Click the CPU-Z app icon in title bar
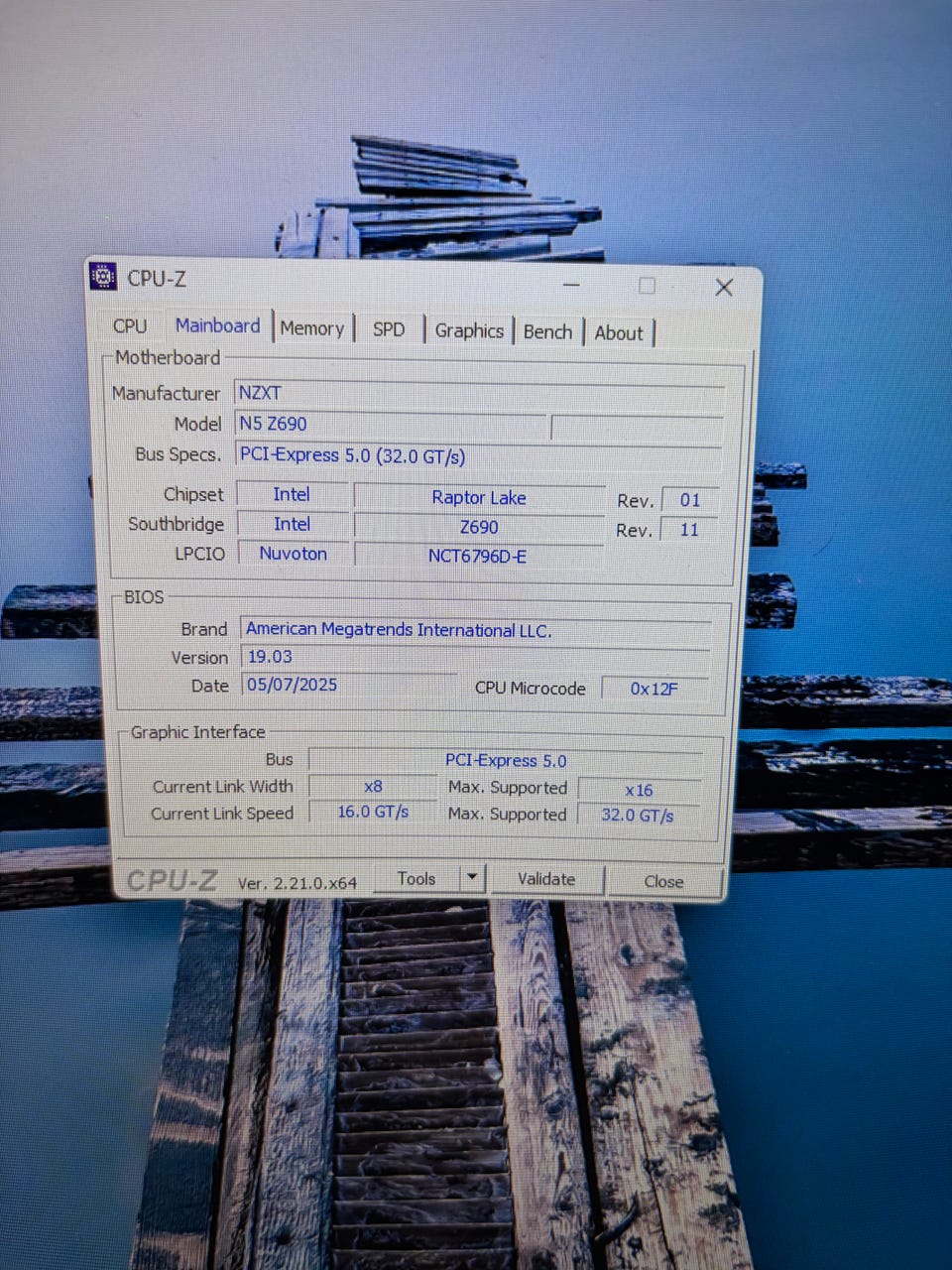Viewport: 952px width, 1270px height. tap(103, 277)
